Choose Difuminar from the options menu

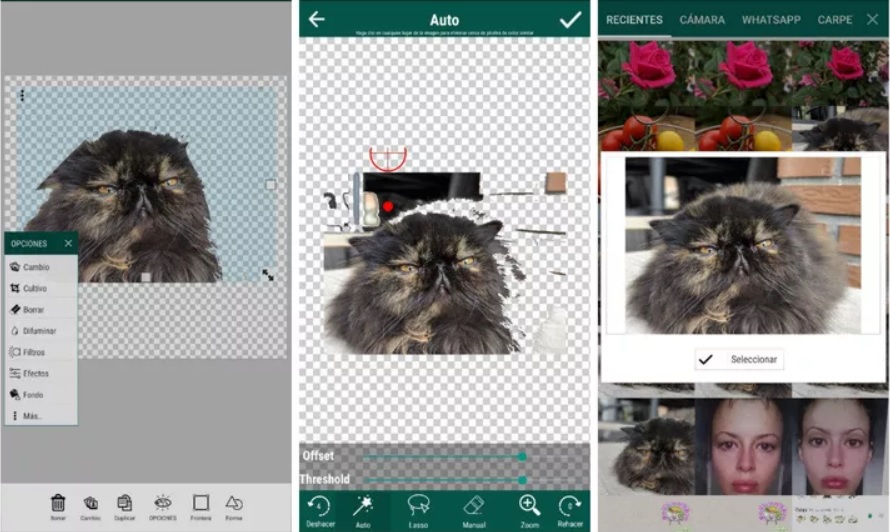39,331
